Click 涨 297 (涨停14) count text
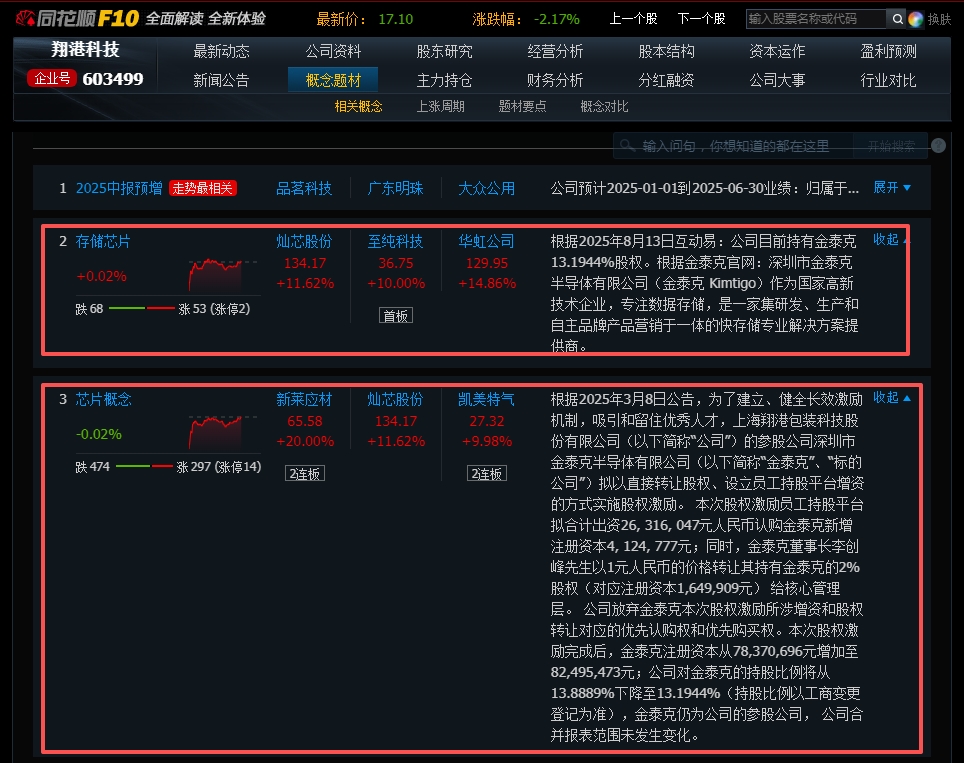Screen dimensions: 964x763 [x=219, y=467]
